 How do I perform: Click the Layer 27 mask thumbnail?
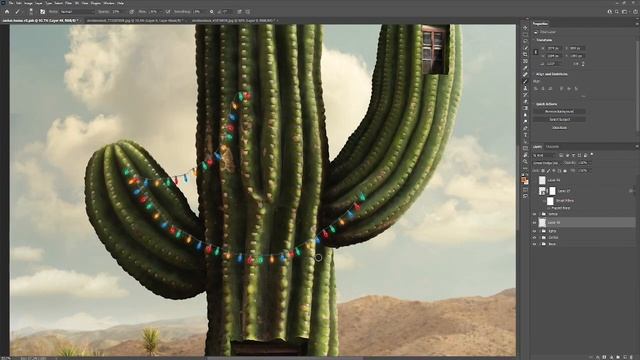(x=552, y=191)
